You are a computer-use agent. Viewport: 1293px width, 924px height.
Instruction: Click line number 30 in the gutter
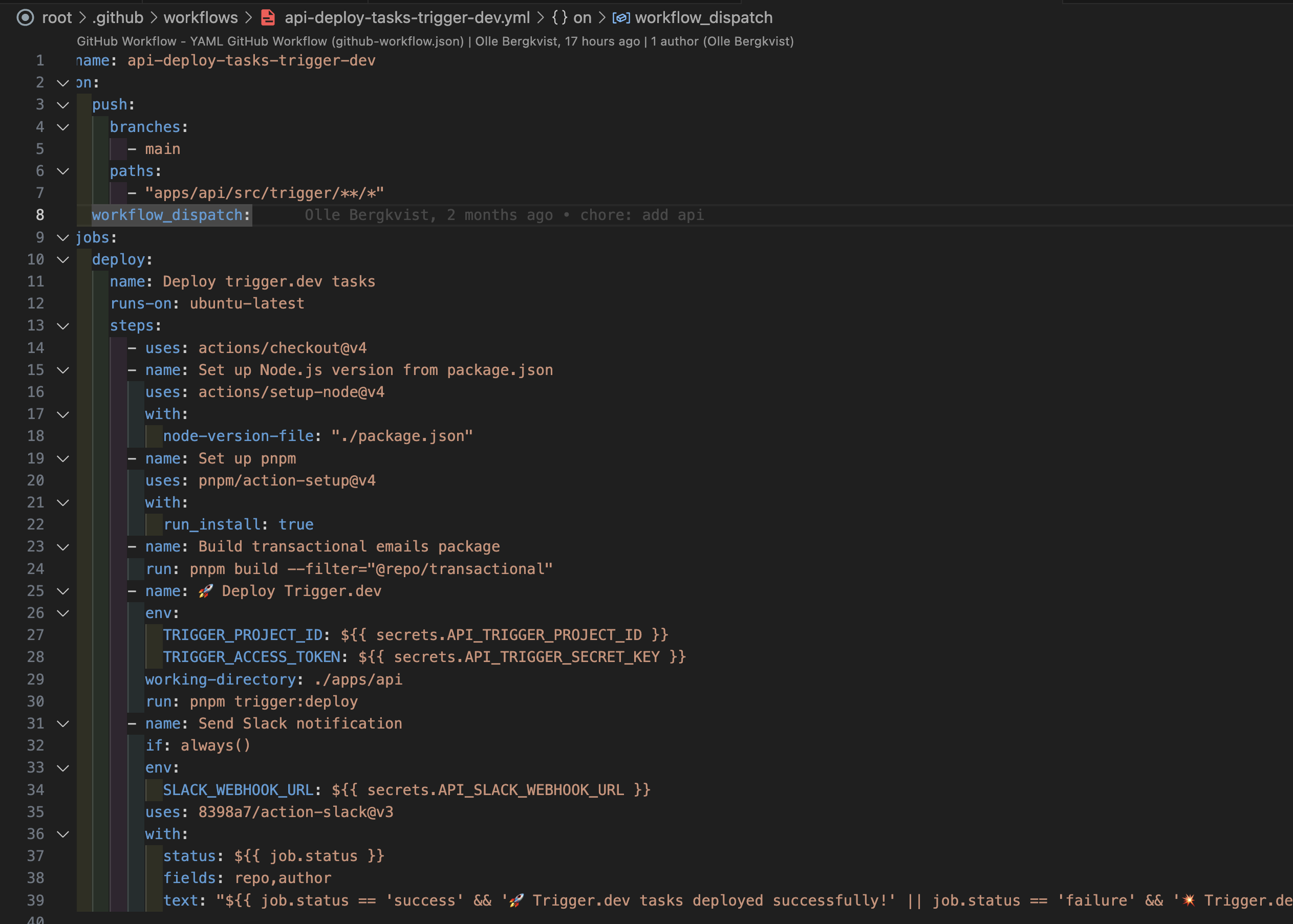[x=35, y=701]
